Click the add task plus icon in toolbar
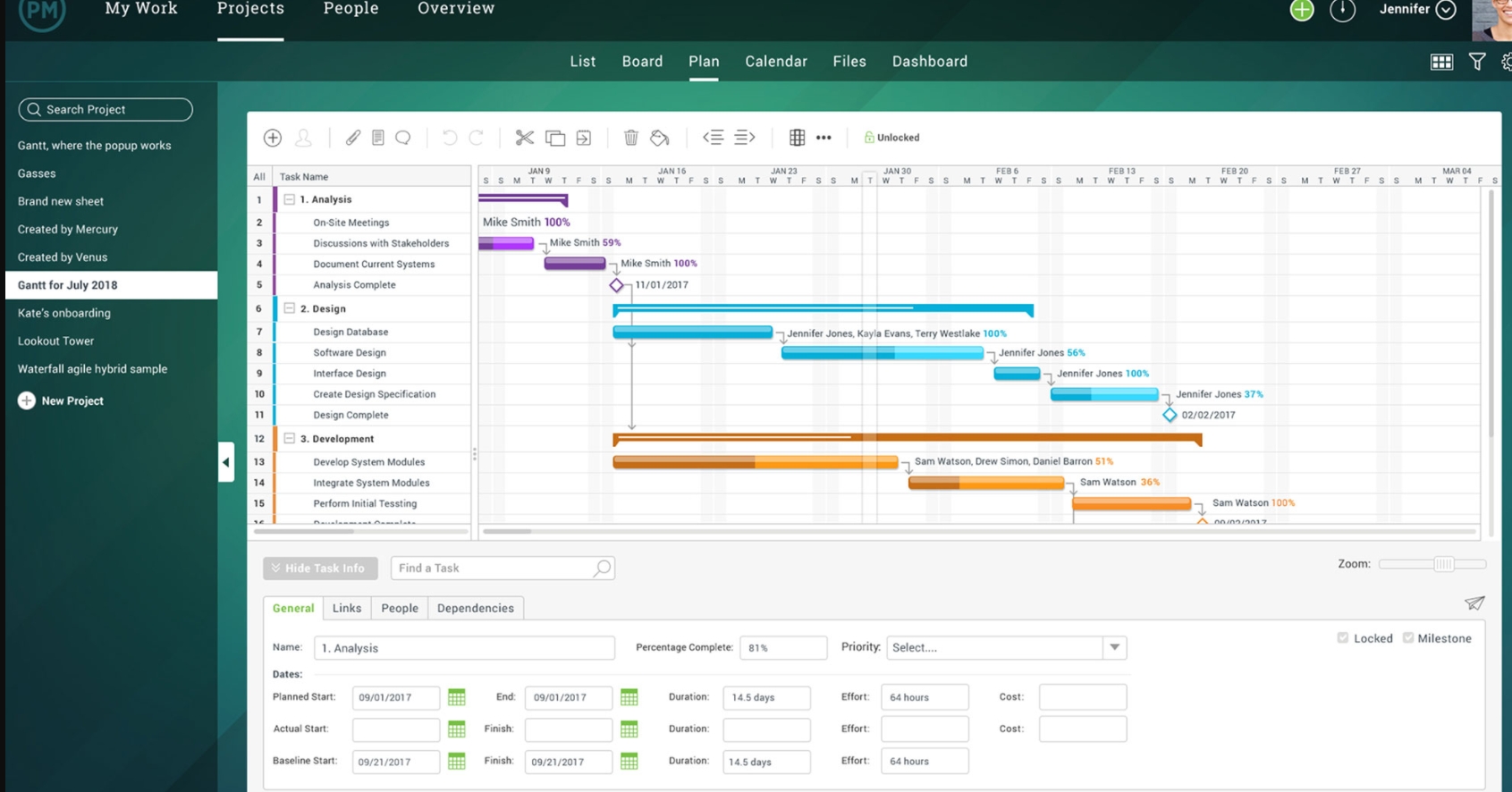Viewport: 1512px width, 792px height. [273, 138]
